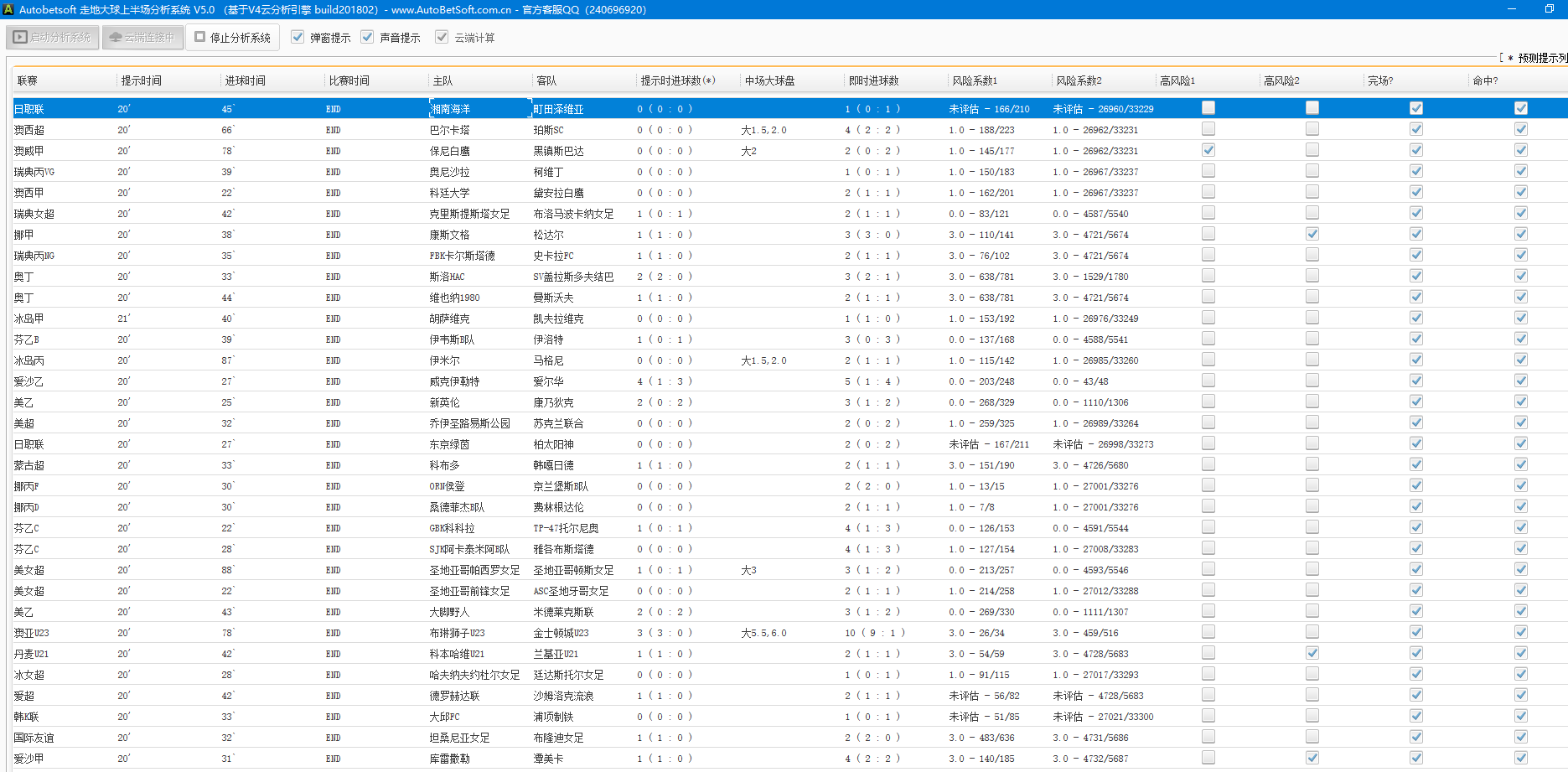Toggle 完场? checkbox in 巴尔卡塔 row
Image resolution: width=1568 pixels, height=772 pixels.
[1415, 129]
